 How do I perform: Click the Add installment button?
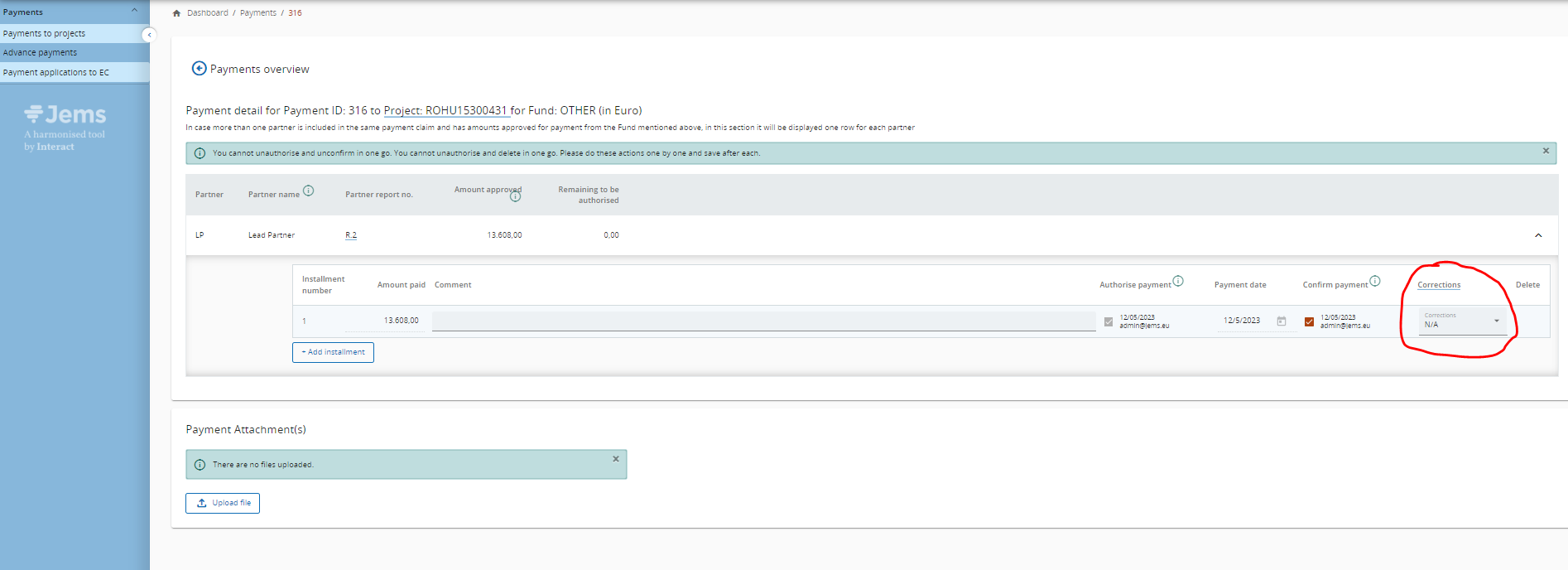coord(333,352)
